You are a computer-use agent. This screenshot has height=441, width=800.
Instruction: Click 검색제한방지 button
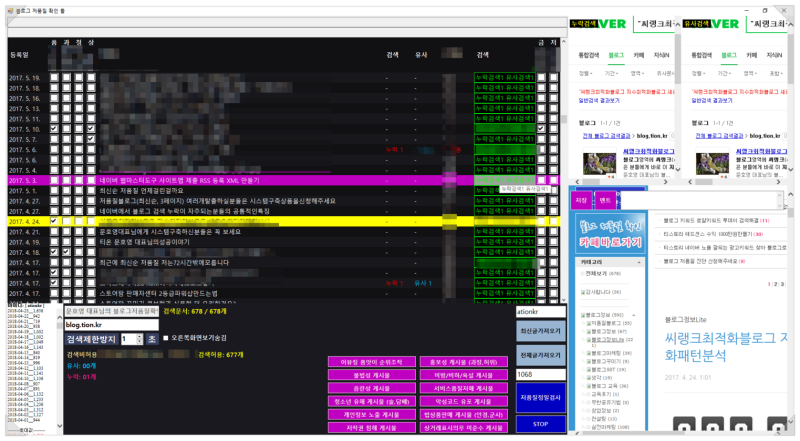[91, 339]
